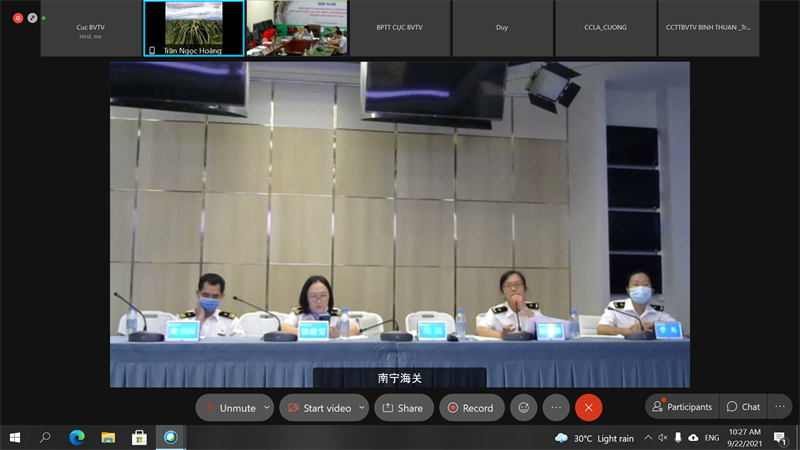Leave meeting with red X button
800x450 pixels.
coord(588,408)
